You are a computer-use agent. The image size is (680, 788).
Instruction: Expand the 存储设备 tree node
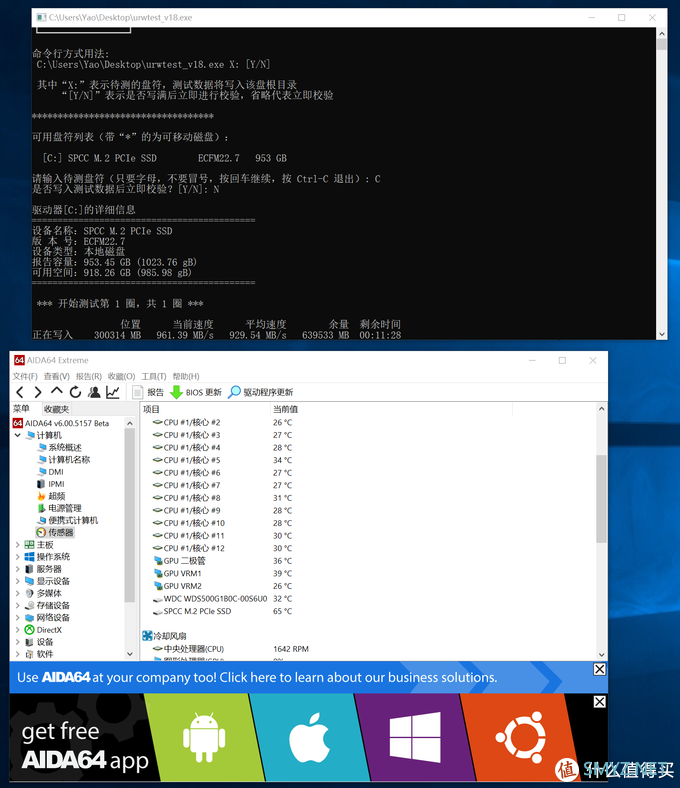tap(18, 606)
